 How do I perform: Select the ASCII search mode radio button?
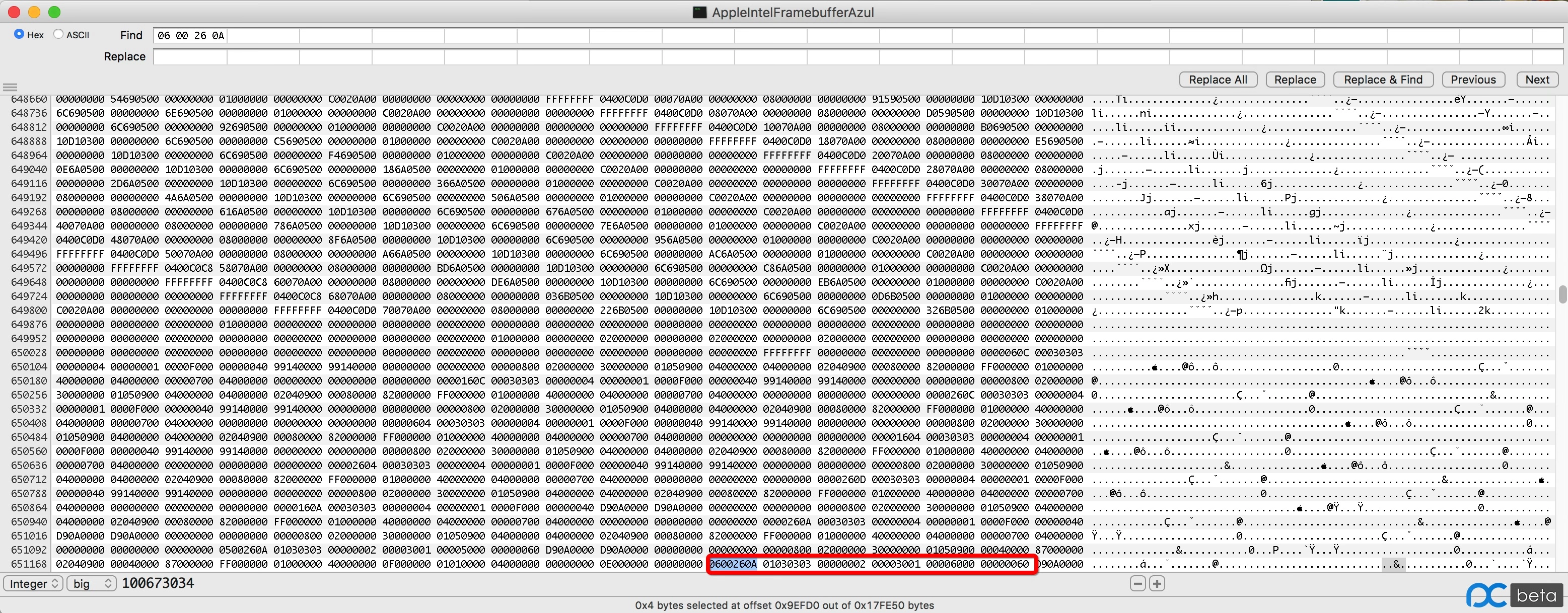(x=58, y=35)
